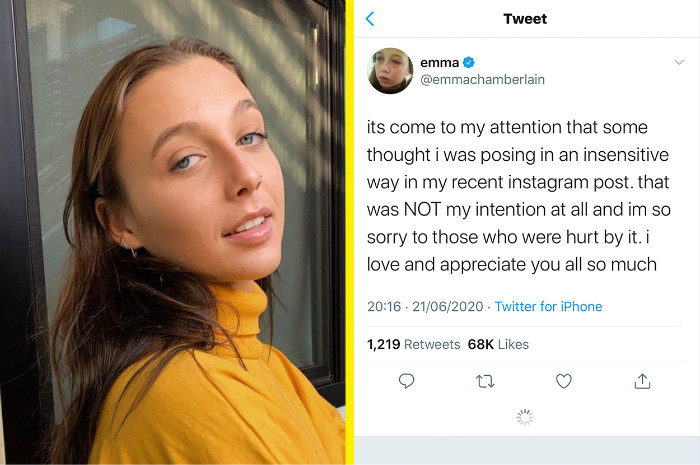Click the @emmachamberlain handle
This screenshot has width=700, height=465.
482,80
